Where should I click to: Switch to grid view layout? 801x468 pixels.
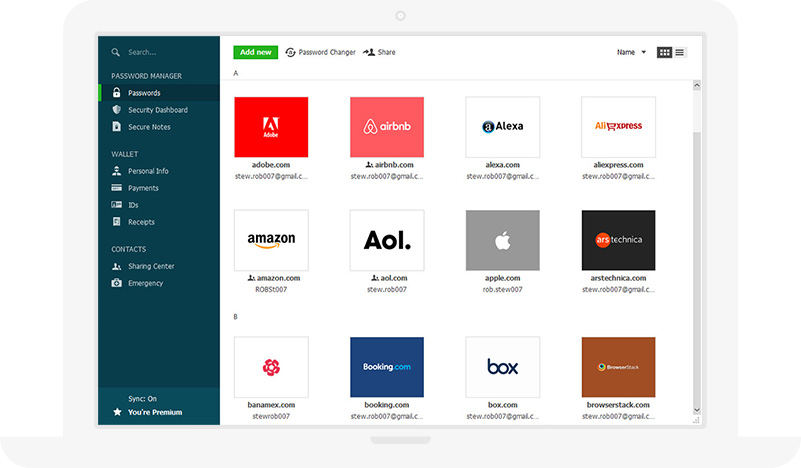point(664,52)
